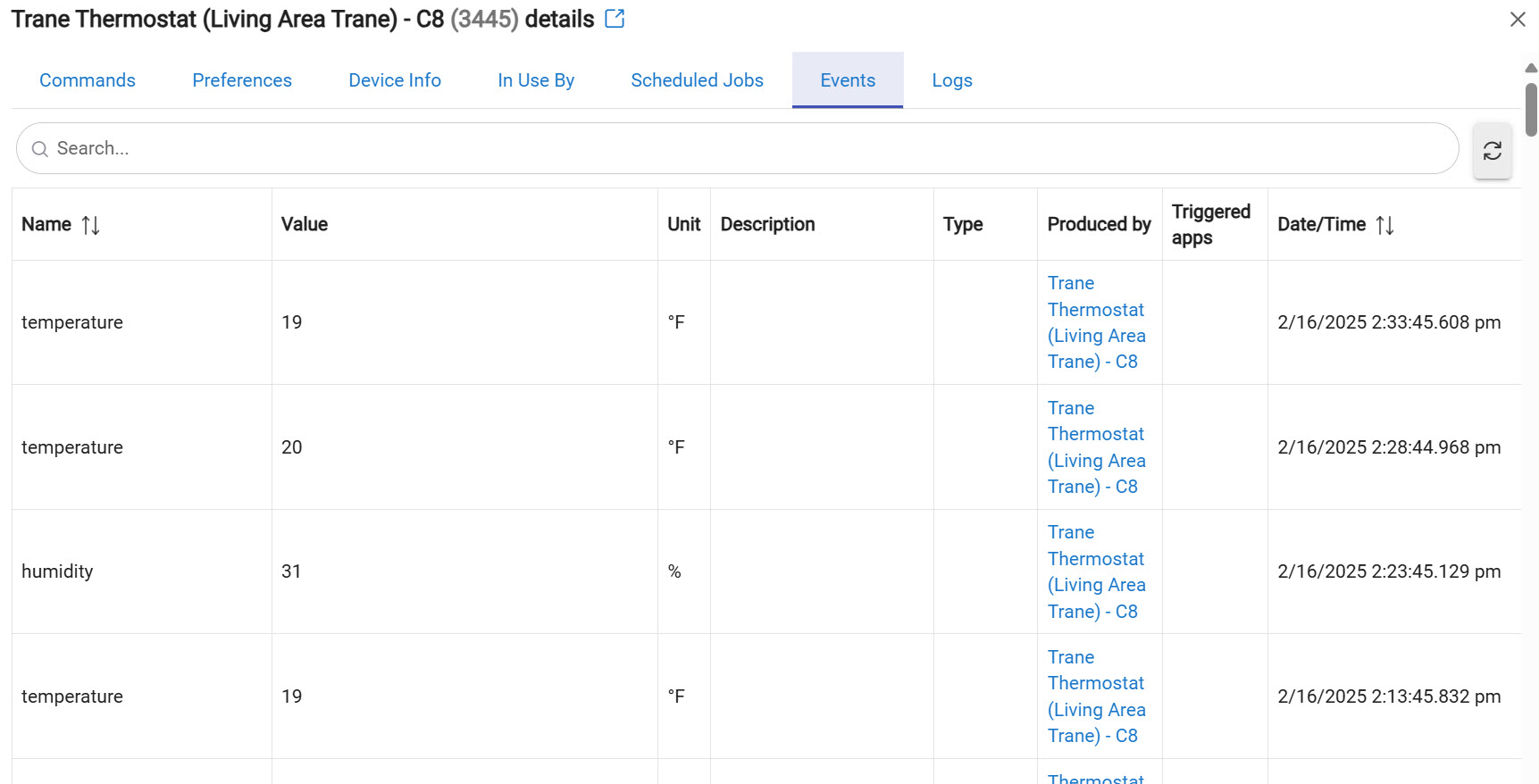Sort events by Name column arrows

click(91, 225)
